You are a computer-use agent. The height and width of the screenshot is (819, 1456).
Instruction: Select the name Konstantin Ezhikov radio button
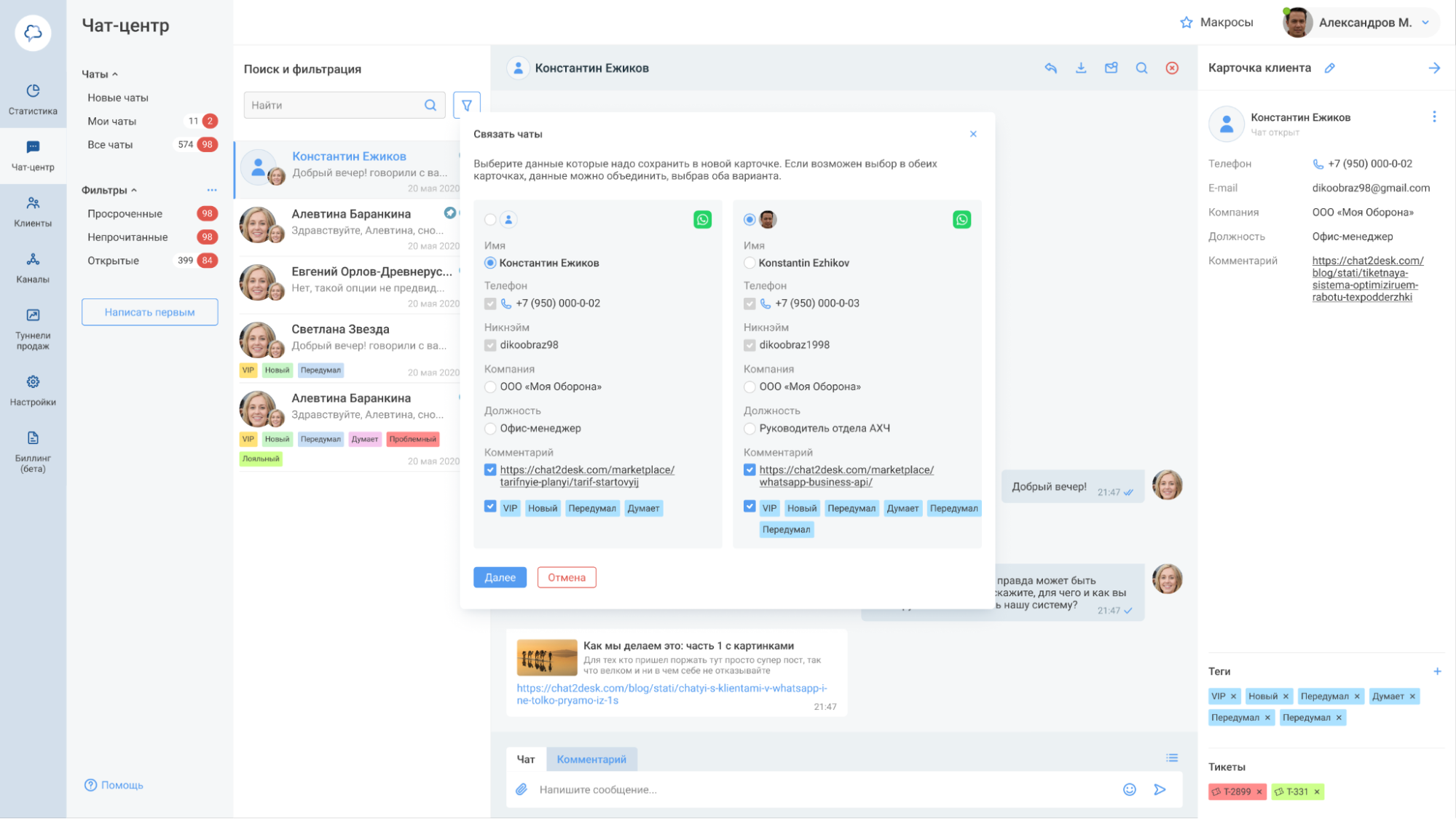pos(749,263)
